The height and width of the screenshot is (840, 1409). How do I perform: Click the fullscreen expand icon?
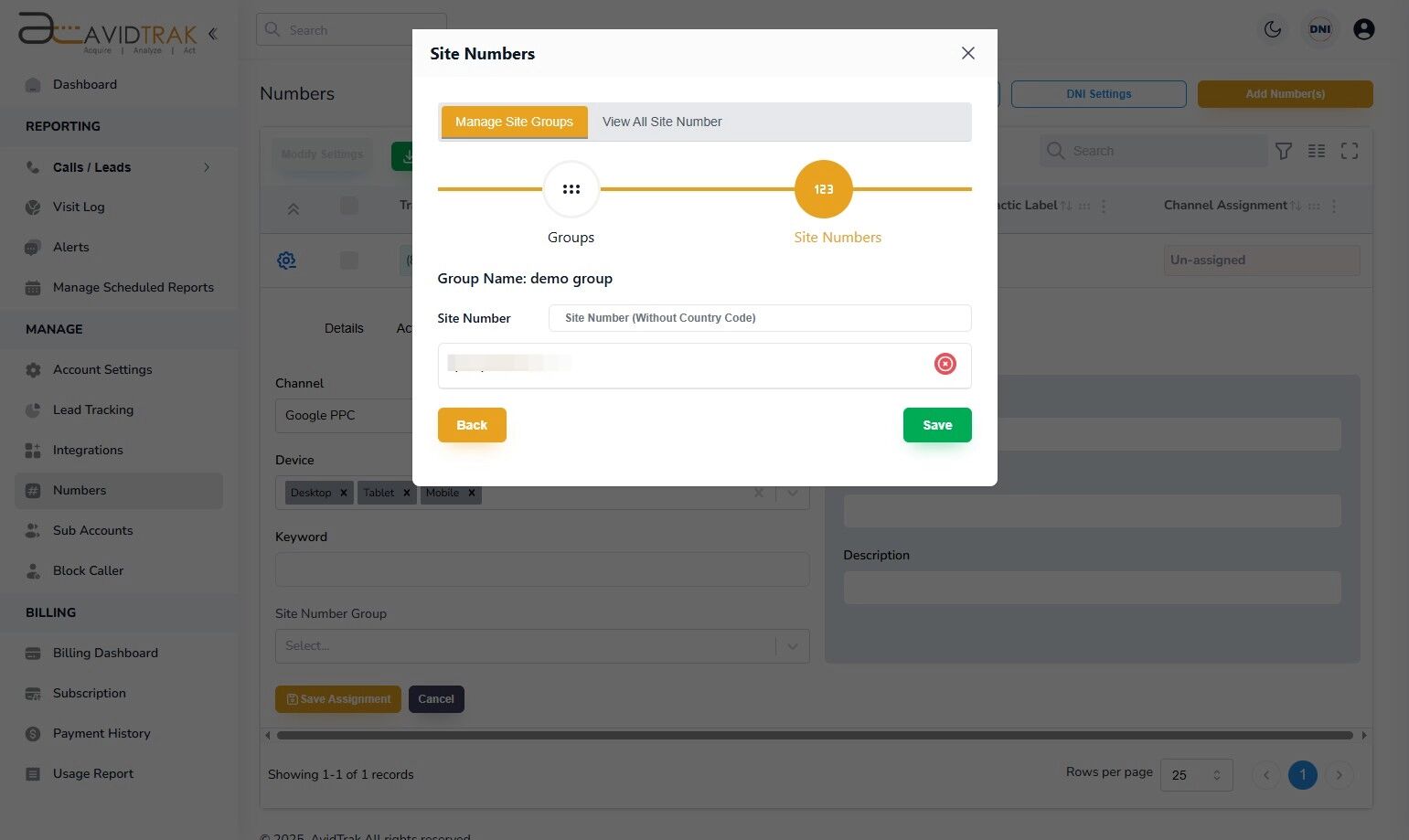tap(1350, 151)
